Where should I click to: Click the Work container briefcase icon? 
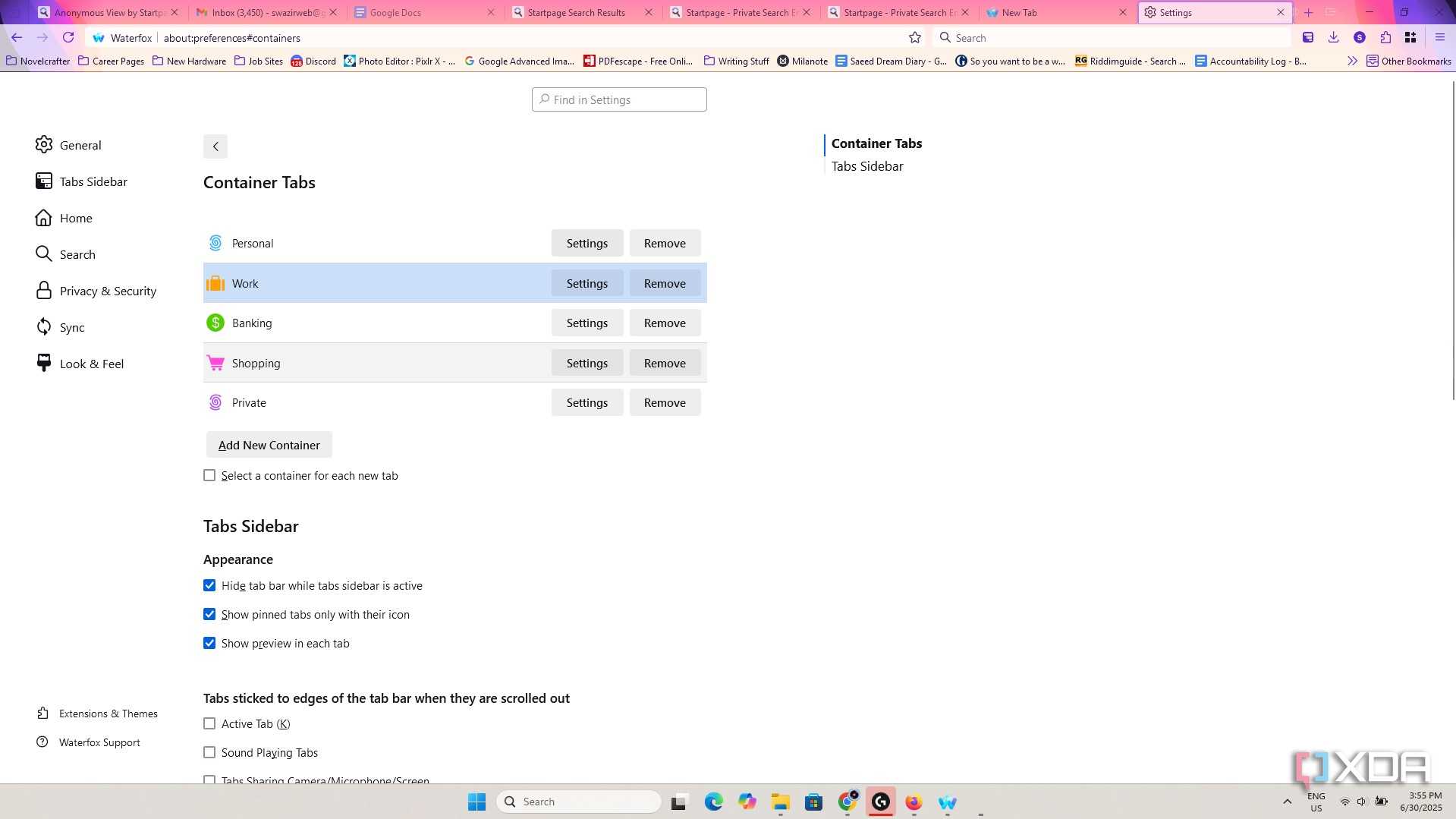coord(215,283)
